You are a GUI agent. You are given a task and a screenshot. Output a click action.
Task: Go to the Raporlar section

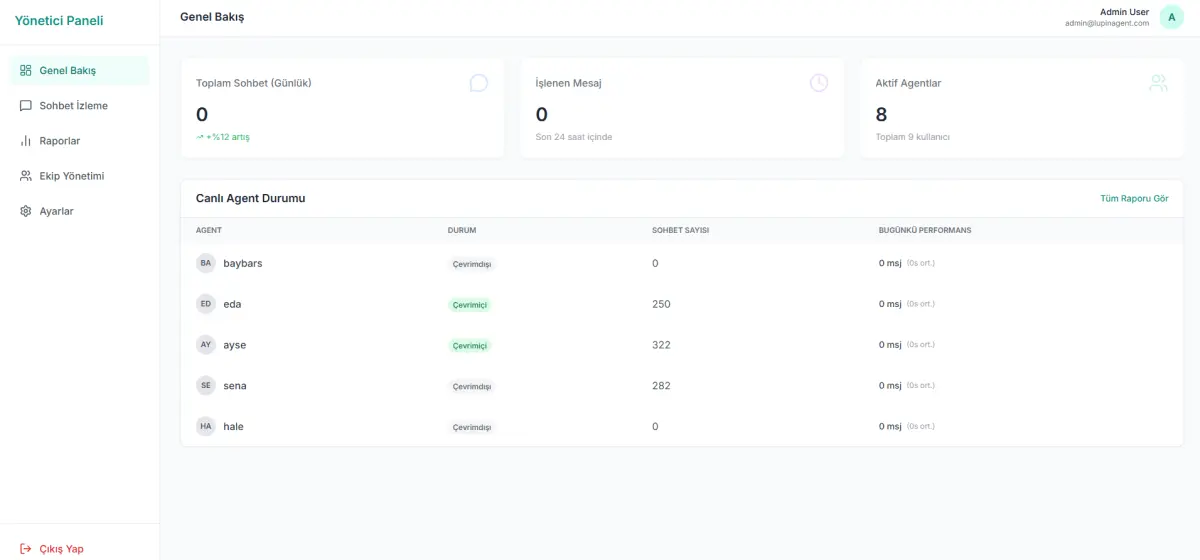tap(80, 140)
